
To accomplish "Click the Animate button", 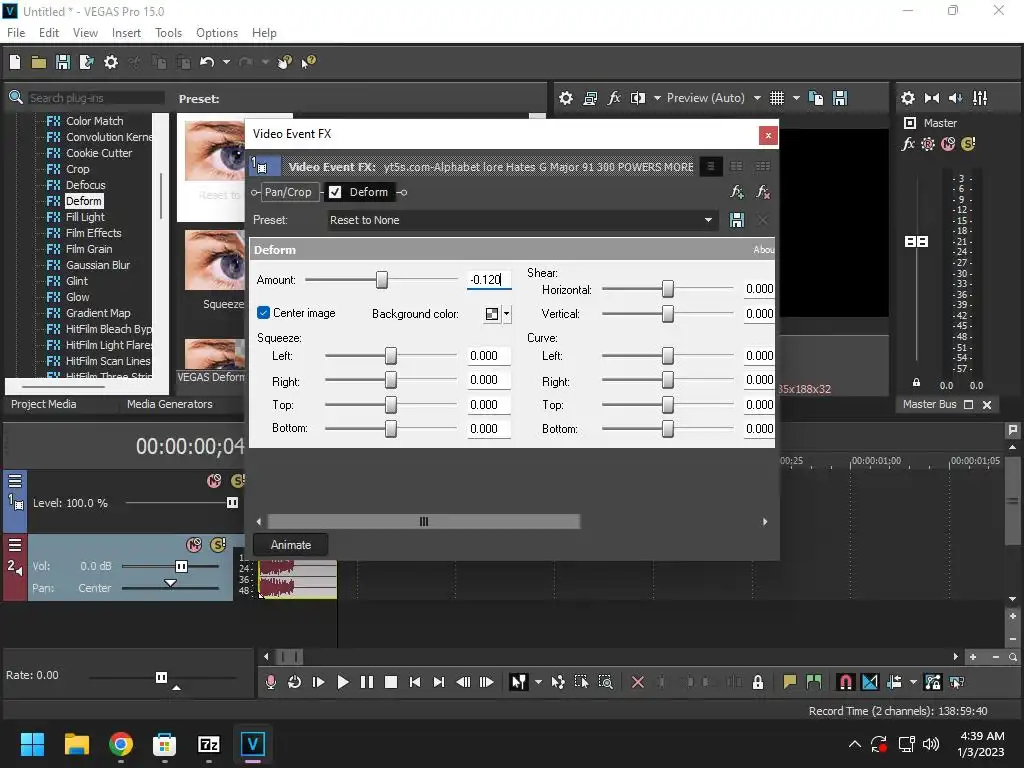I will tap(291, 545).
